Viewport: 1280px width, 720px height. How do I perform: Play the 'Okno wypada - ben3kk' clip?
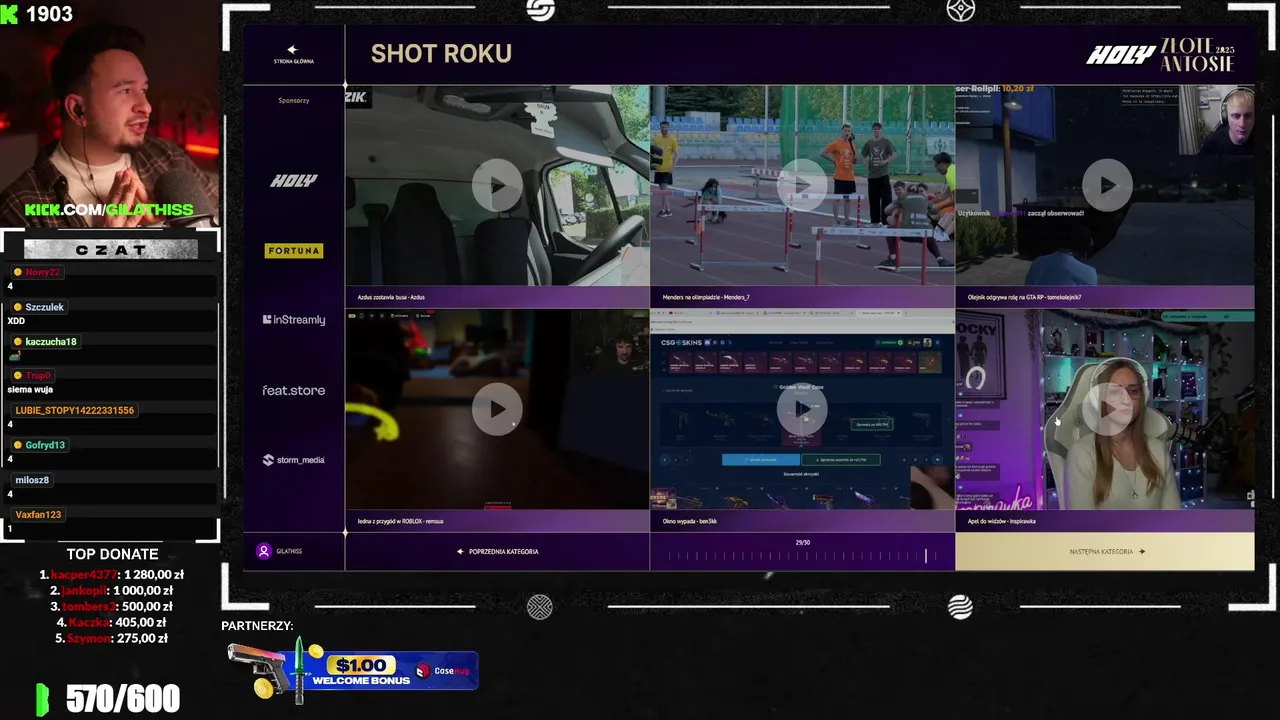(x=802, y=409)
